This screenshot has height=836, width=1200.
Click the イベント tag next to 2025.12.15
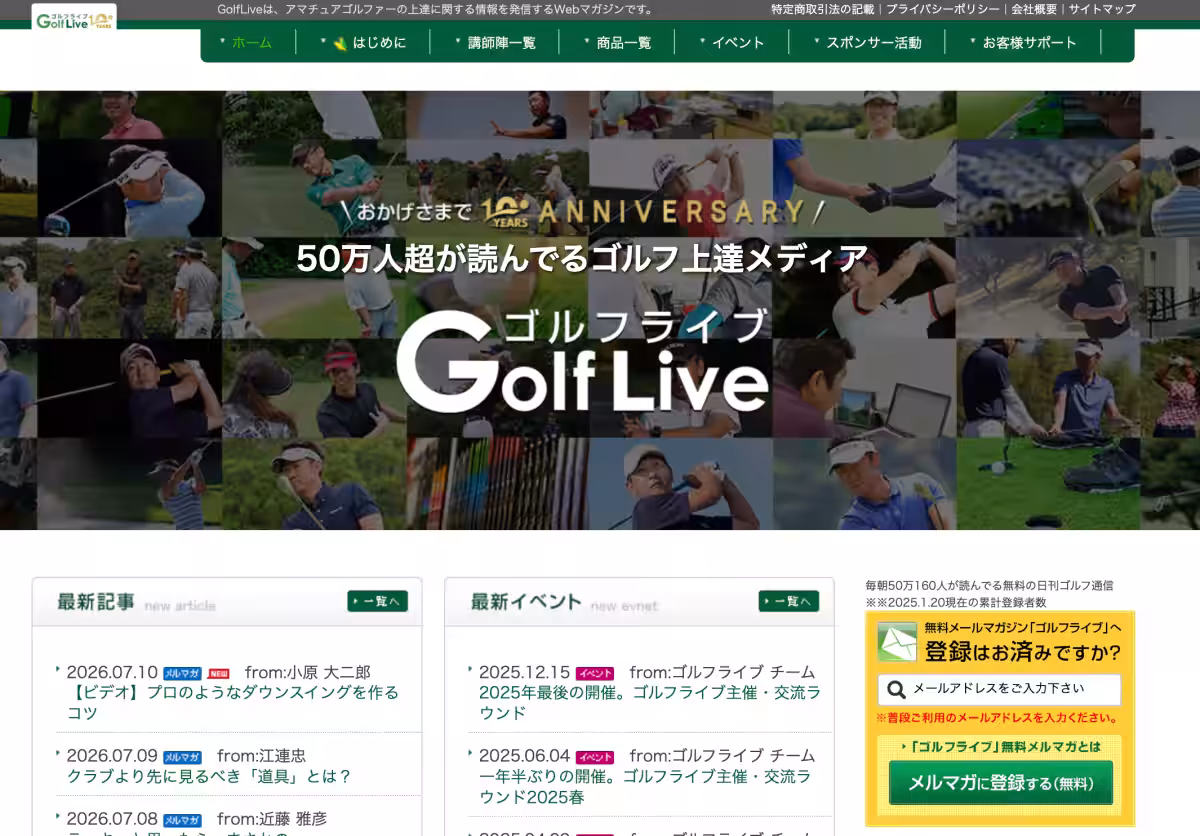[595, 673]
